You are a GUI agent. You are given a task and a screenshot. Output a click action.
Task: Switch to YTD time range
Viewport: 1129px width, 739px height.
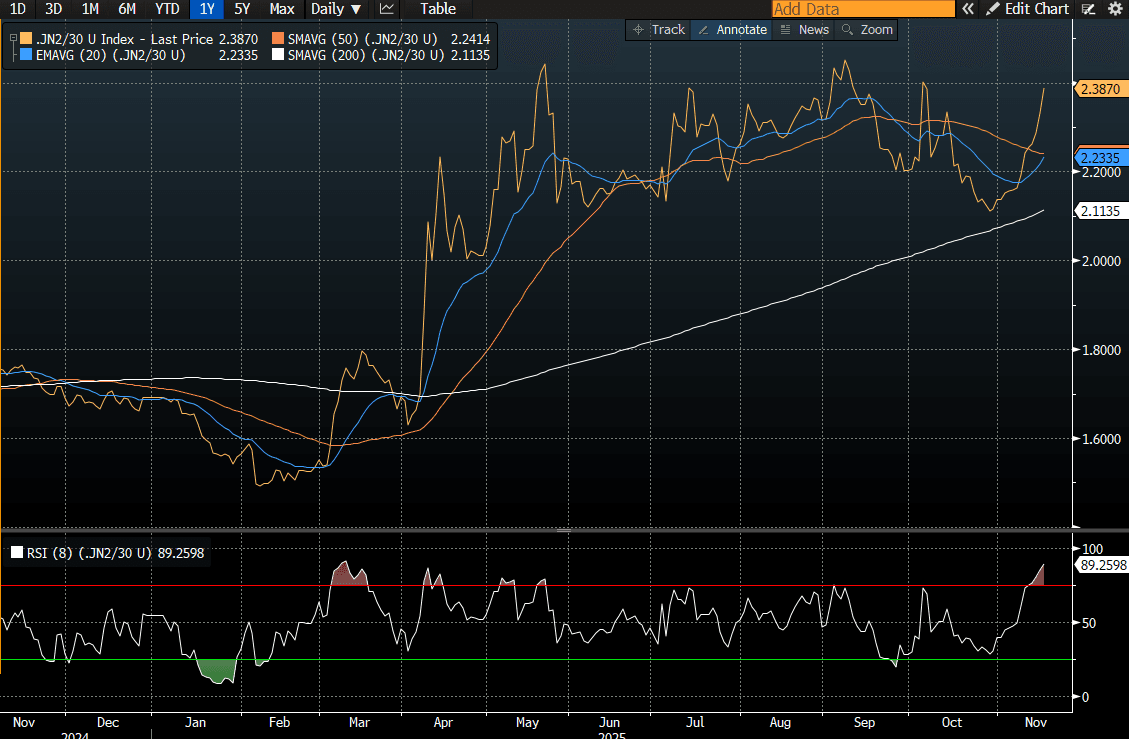(x=167, y=9)
